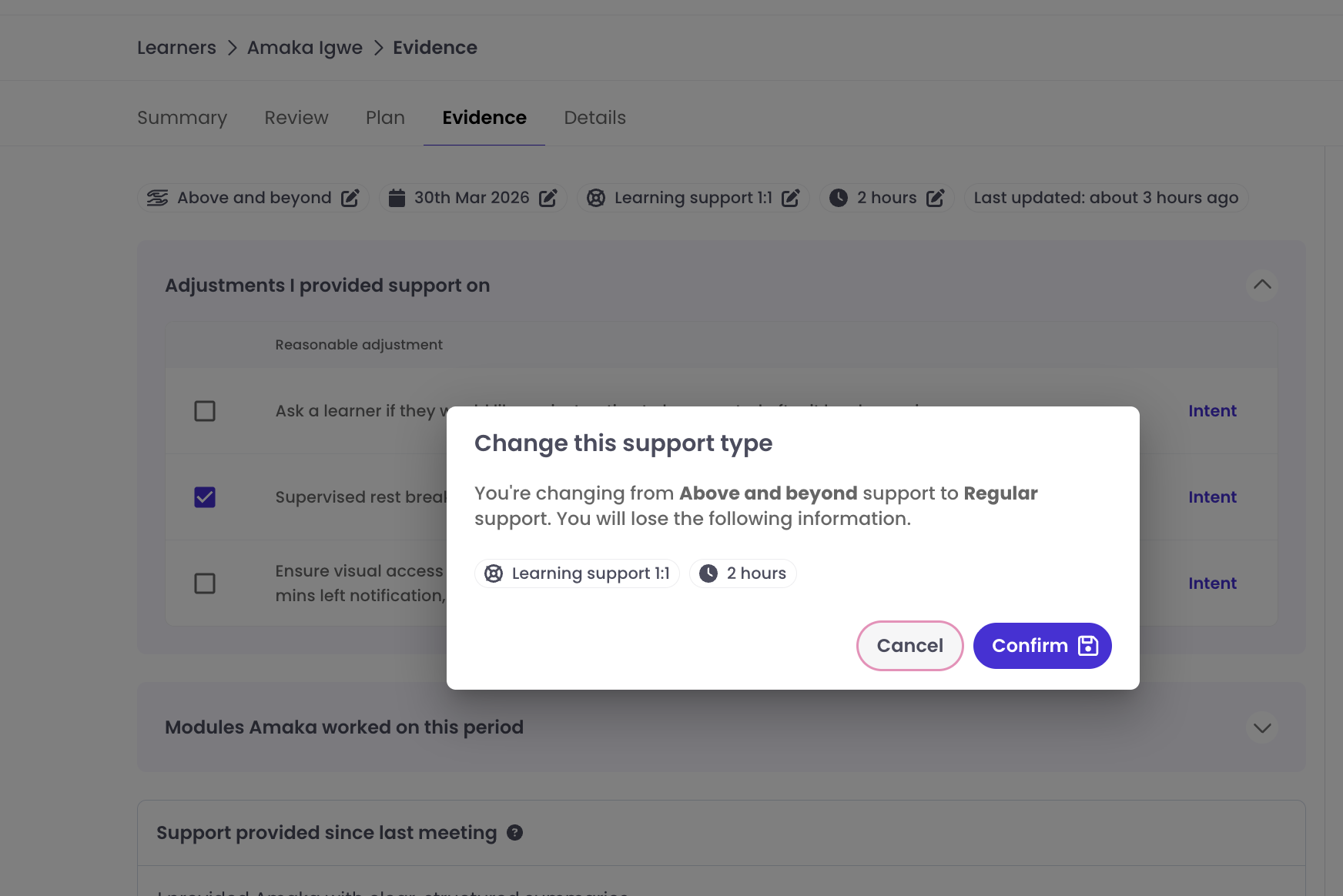The image size is (1343, 896).
Task: Collapse the Adjustments I provided support section
Action: tap(1262, 285)
